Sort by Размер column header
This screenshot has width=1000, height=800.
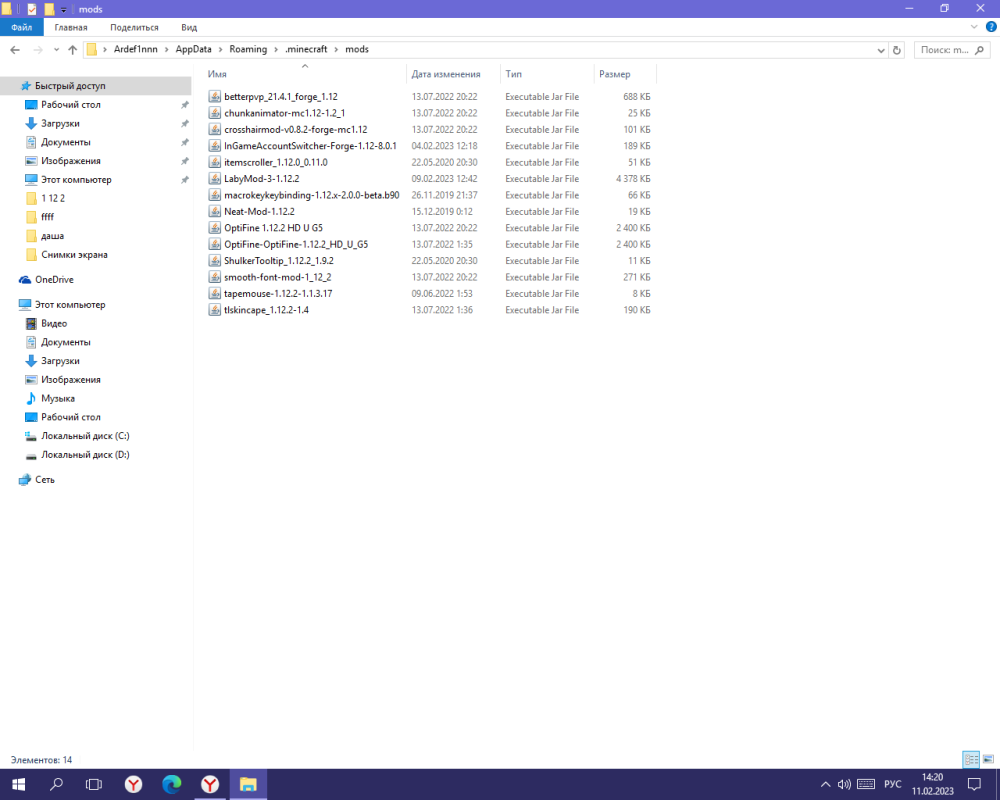coord(624,74)
